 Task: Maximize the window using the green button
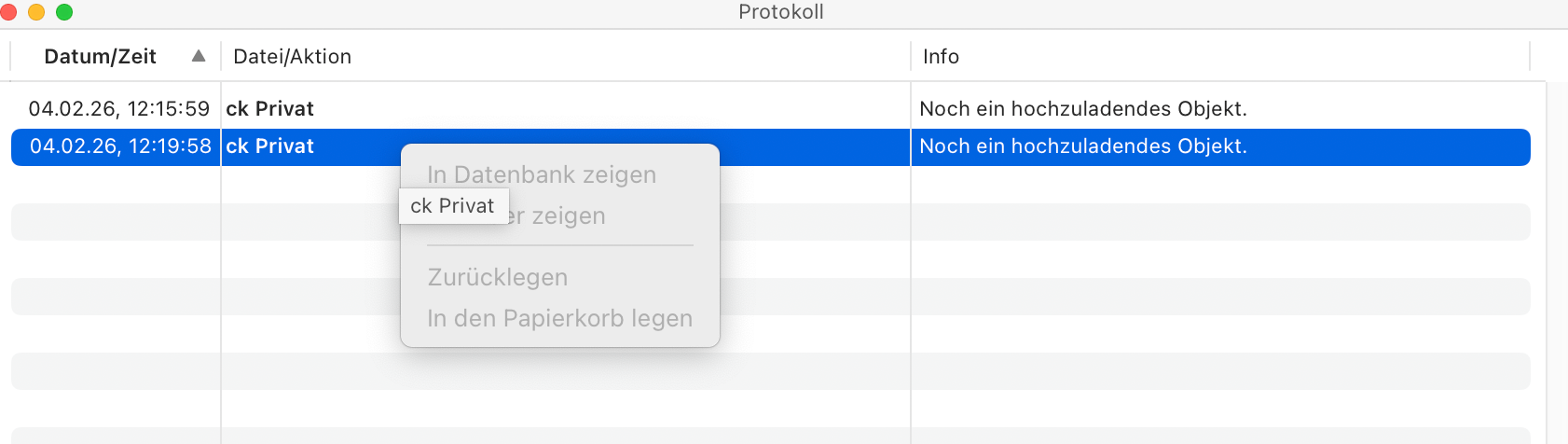pyautogui.click(x=64, y=12)
